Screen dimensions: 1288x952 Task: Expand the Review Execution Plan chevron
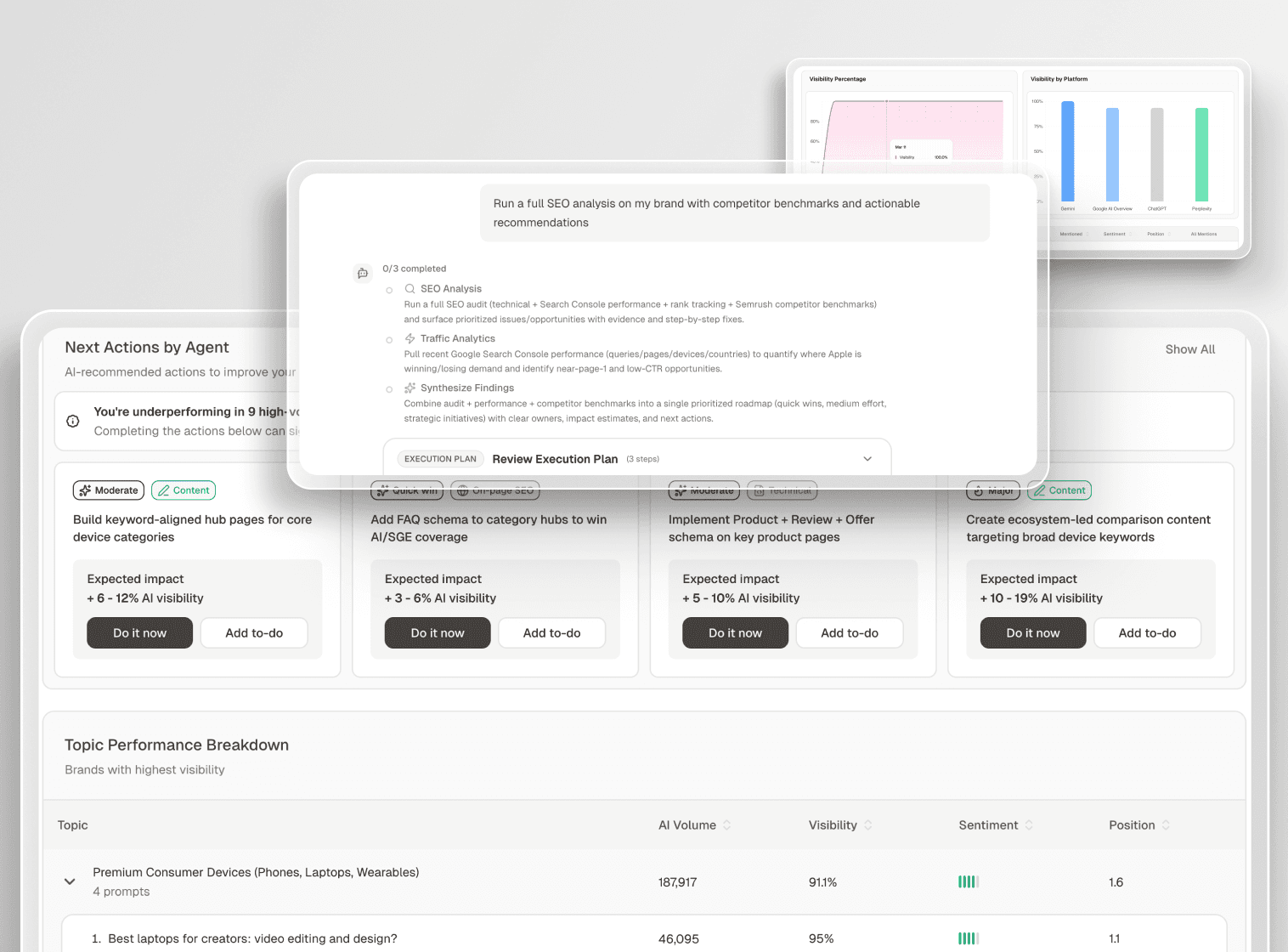point(867,459)
